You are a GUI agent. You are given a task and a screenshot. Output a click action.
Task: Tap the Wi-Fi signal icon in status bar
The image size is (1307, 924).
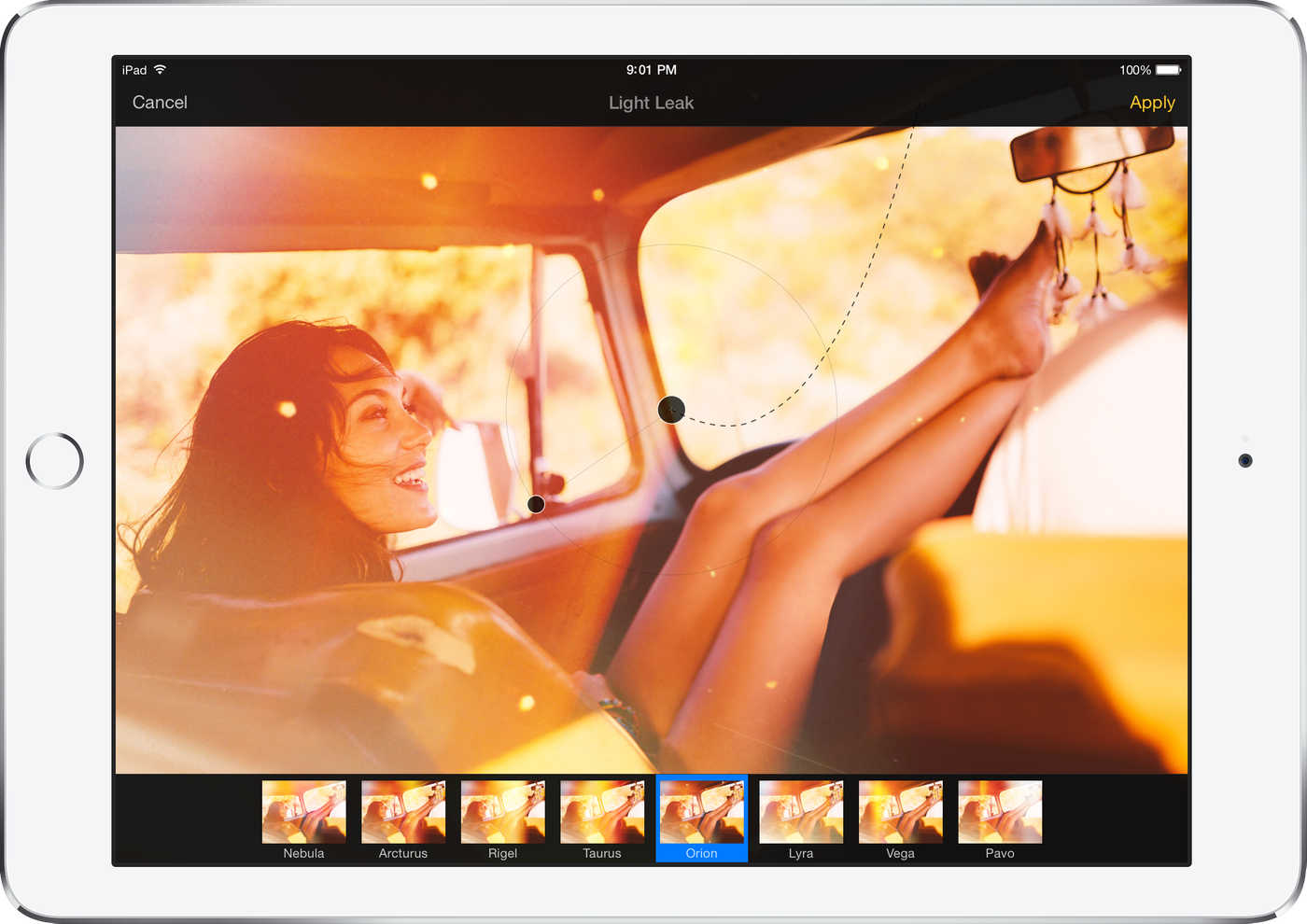pyautogui.click(x=159, y=69)
